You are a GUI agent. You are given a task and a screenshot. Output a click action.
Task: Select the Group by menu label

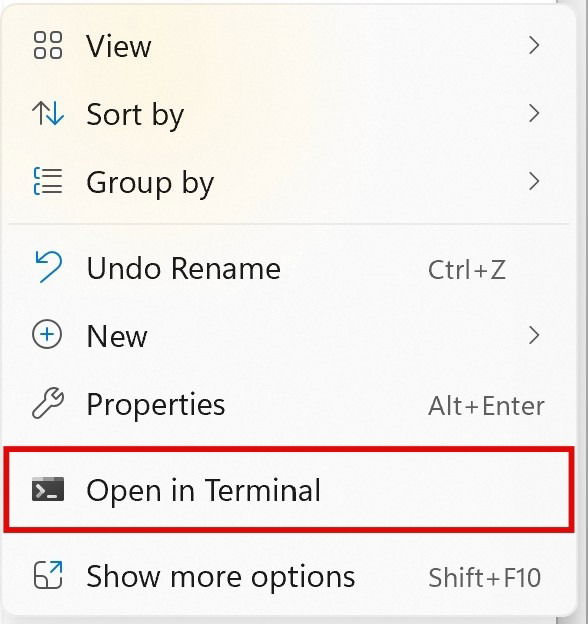coord(150,183)
